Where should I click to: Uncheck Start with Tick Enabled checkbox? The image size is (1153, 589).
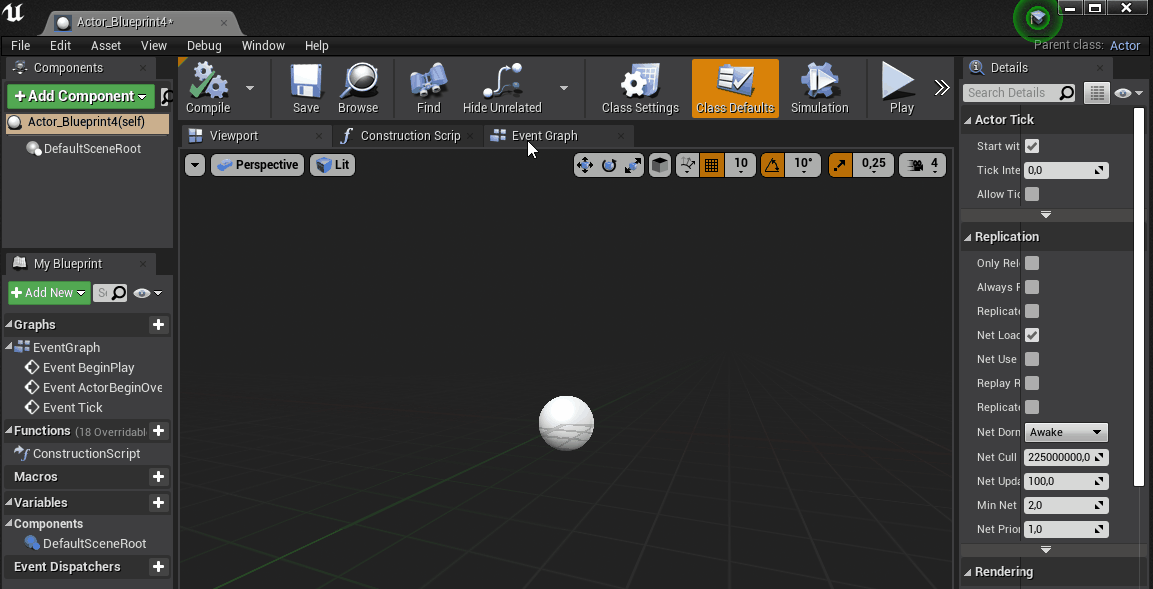[1032, 146]
